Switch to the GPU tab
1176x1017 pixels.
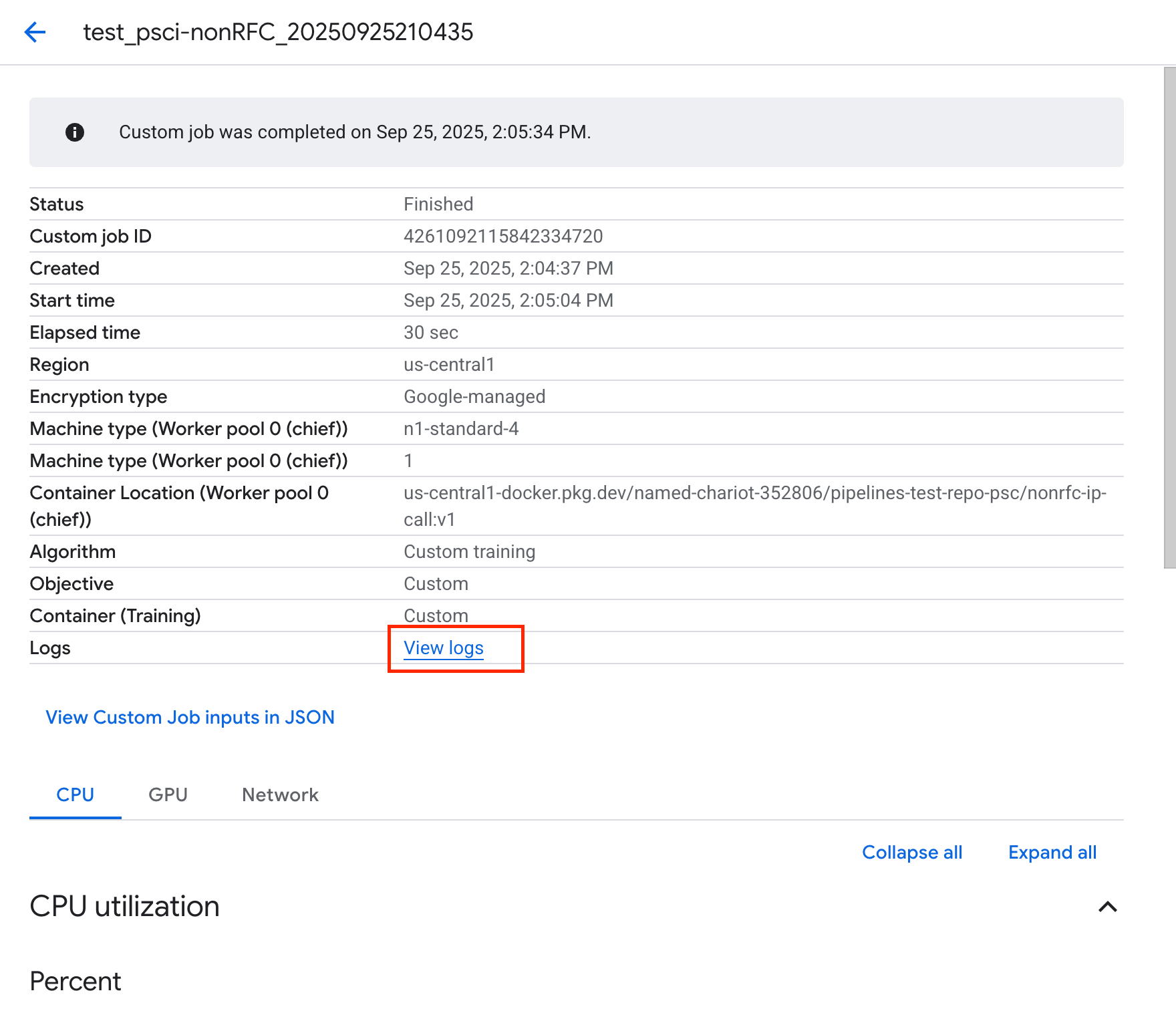point(168,794)
